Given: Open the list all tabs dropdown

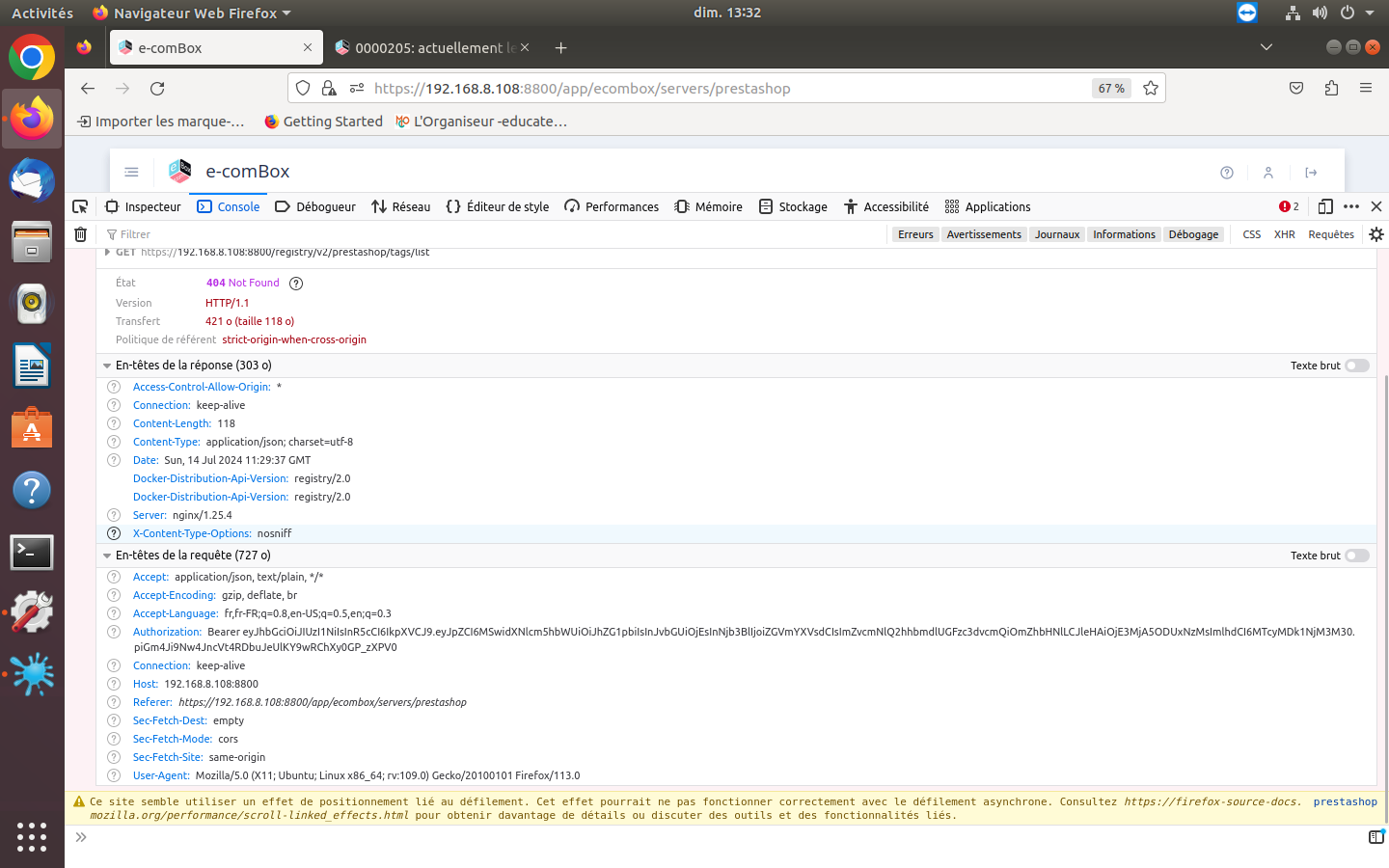Looking at the screenshot, I should coord(1266,47).
